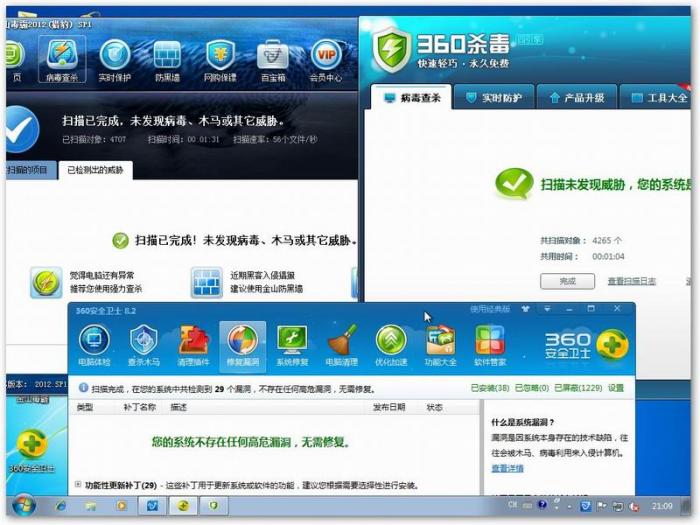The height and width of the screenshot is (525, 700).
Task: Open 清理插件 in 360安全卫士
Action: [193, 346]
